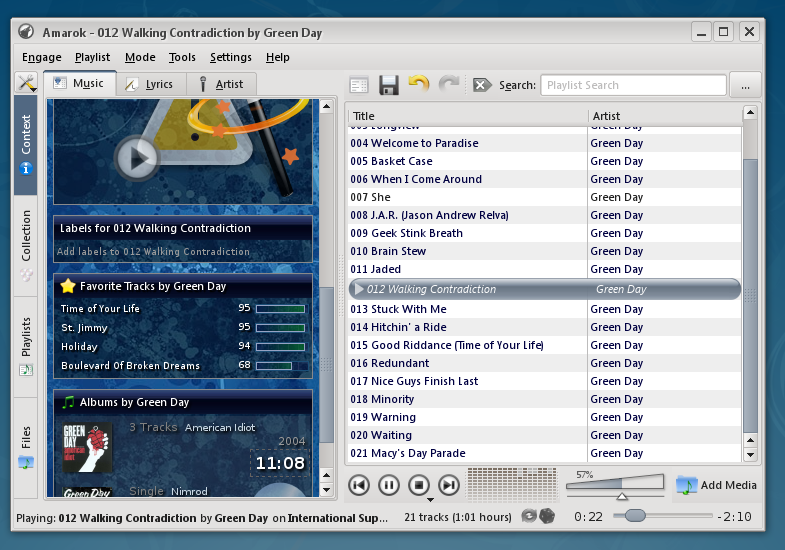
Task: Save the playlist with floppy disk icon
Action: [x=388, y=85]
